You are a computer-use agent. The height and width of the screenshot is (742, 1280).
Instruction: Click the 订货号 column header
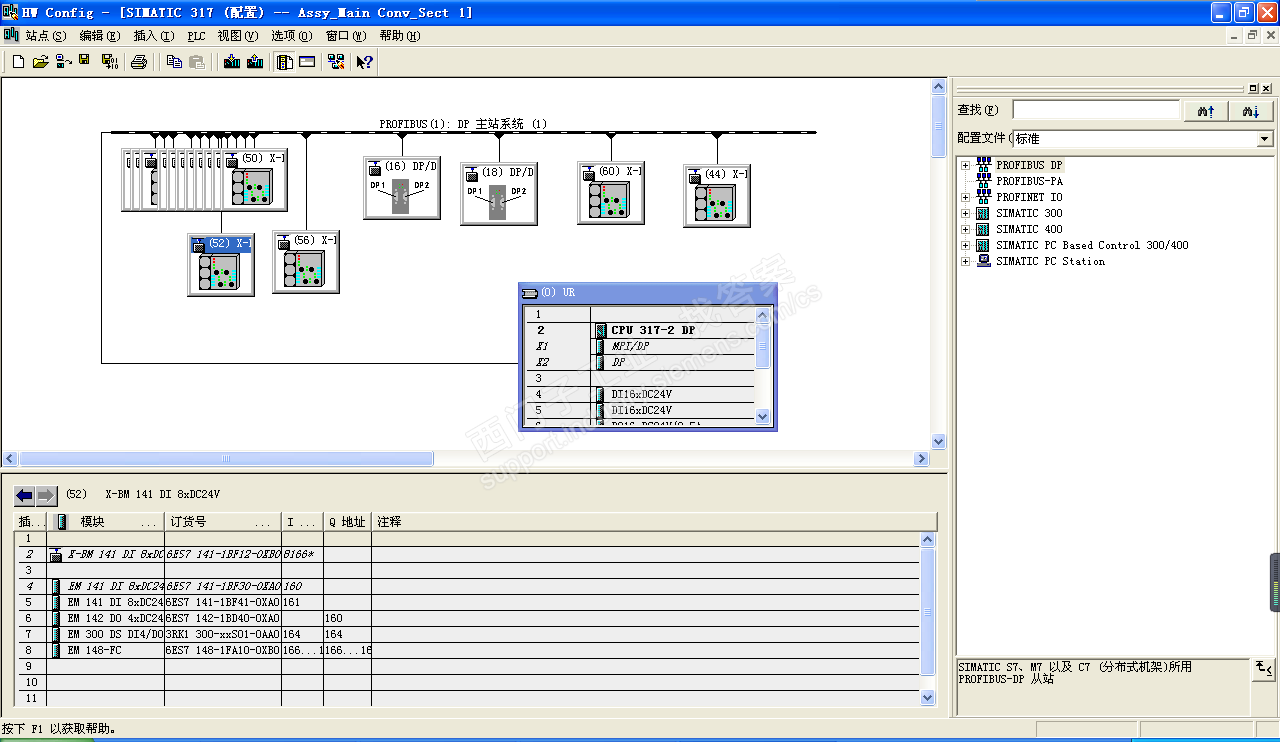[223, 522]
